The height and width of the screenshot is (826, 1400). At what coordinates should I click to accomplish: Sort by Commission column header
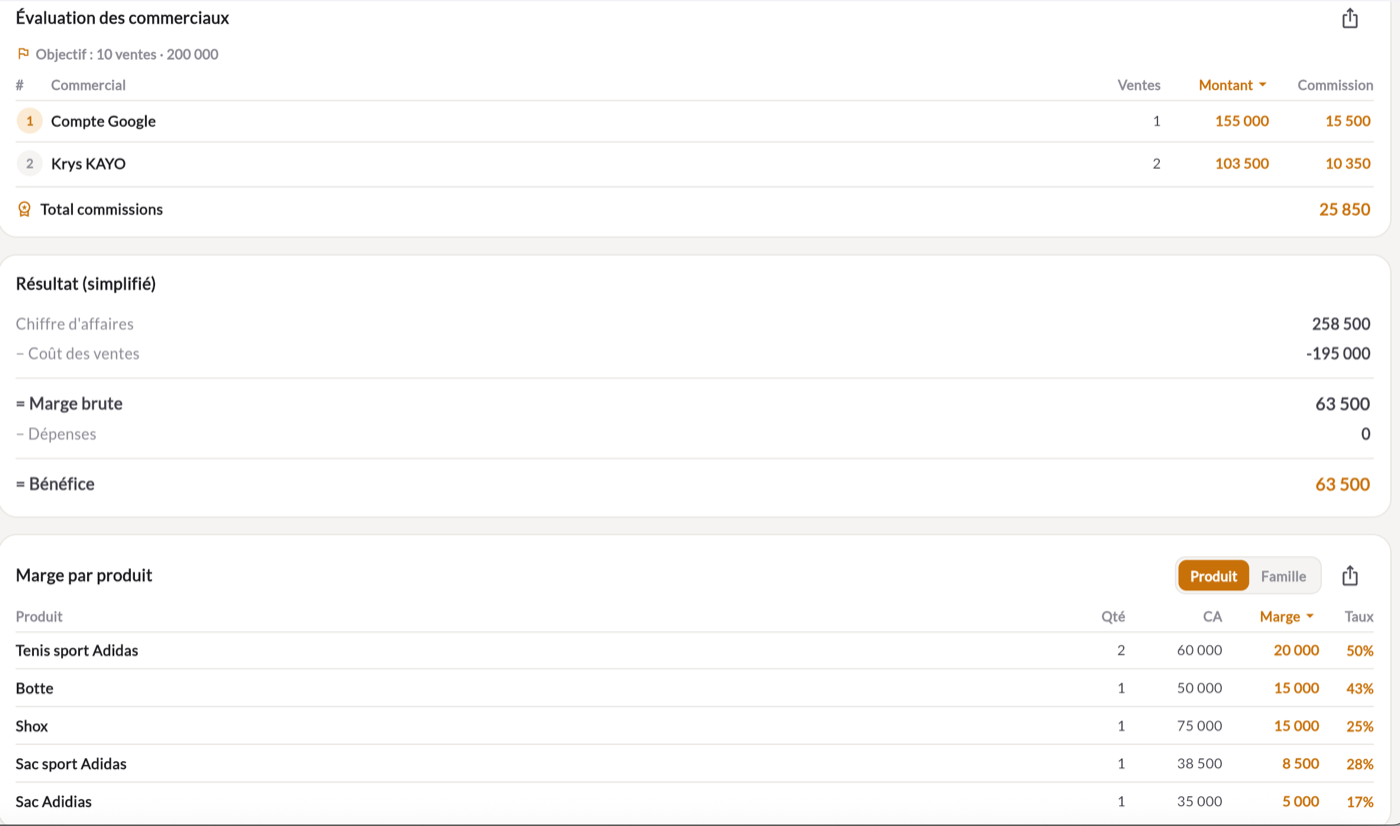pyautogui.click(x=1335, y=85)
